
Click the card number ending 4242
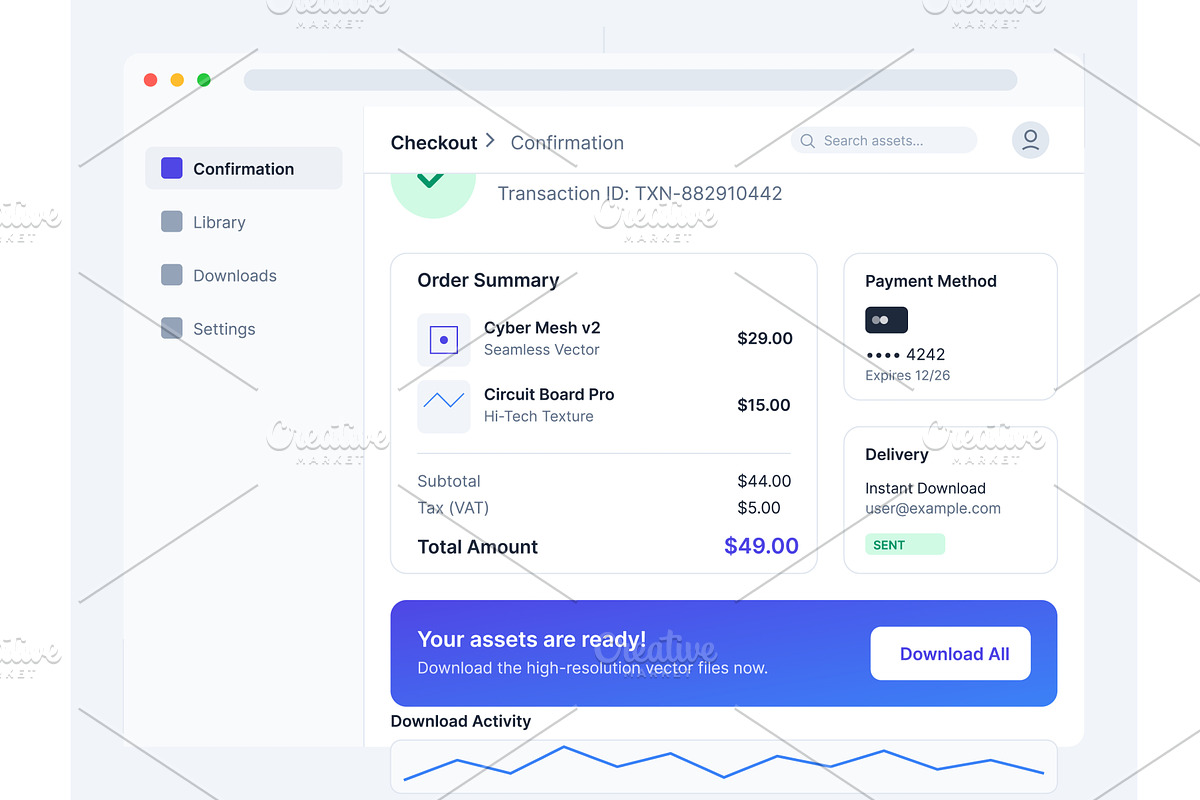point(905,354)
